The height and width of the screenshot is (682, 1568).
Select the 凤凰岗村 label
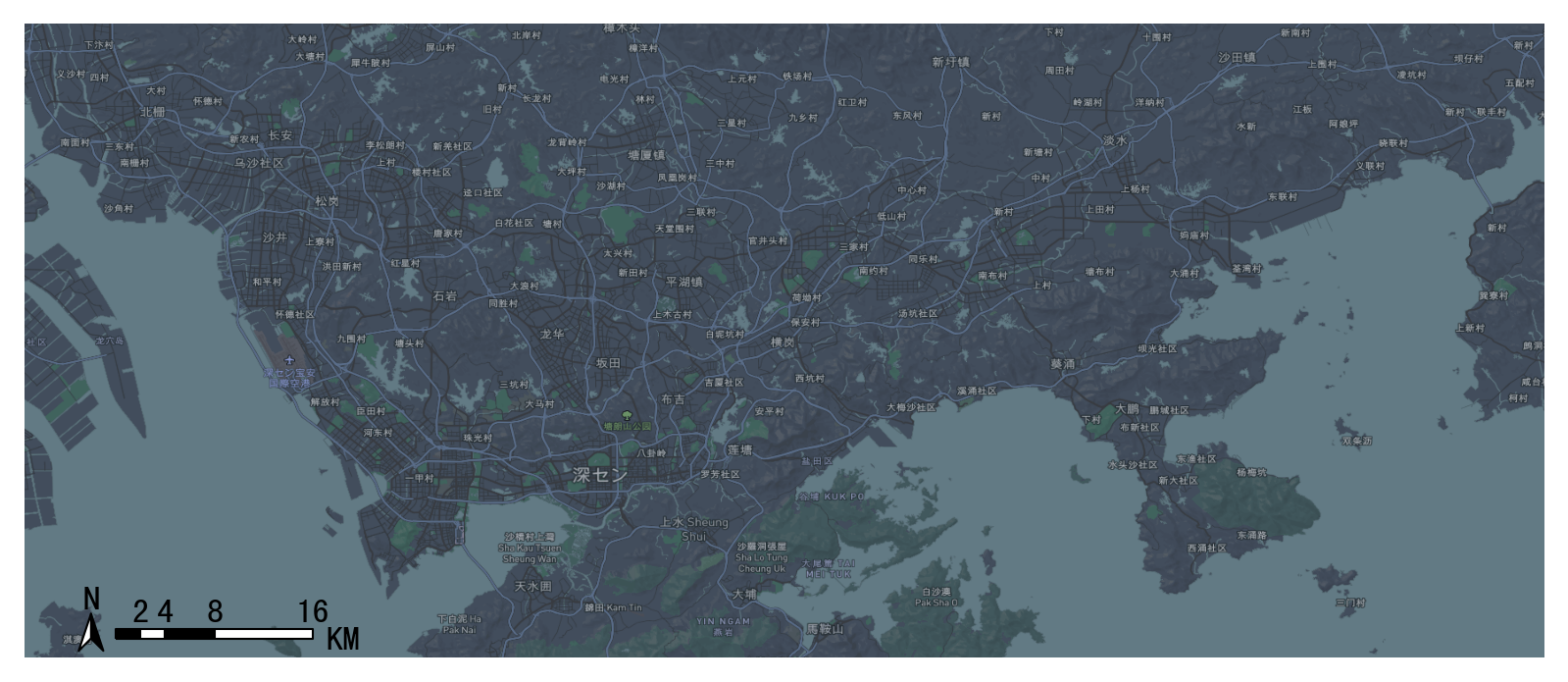(677, 178)
